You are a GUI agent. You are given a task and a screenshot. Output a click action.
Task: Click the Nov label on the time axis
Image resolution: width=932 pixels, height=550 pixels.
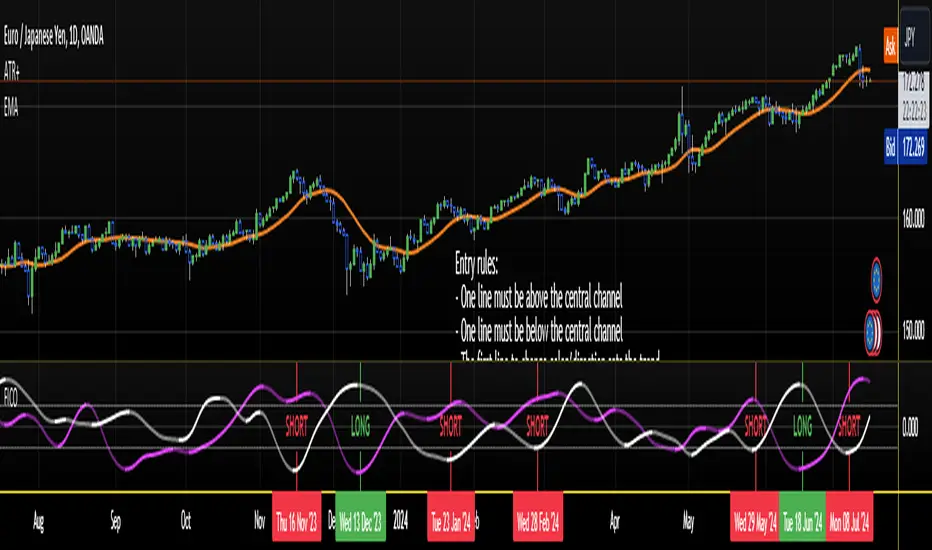(x=259, y=521)
